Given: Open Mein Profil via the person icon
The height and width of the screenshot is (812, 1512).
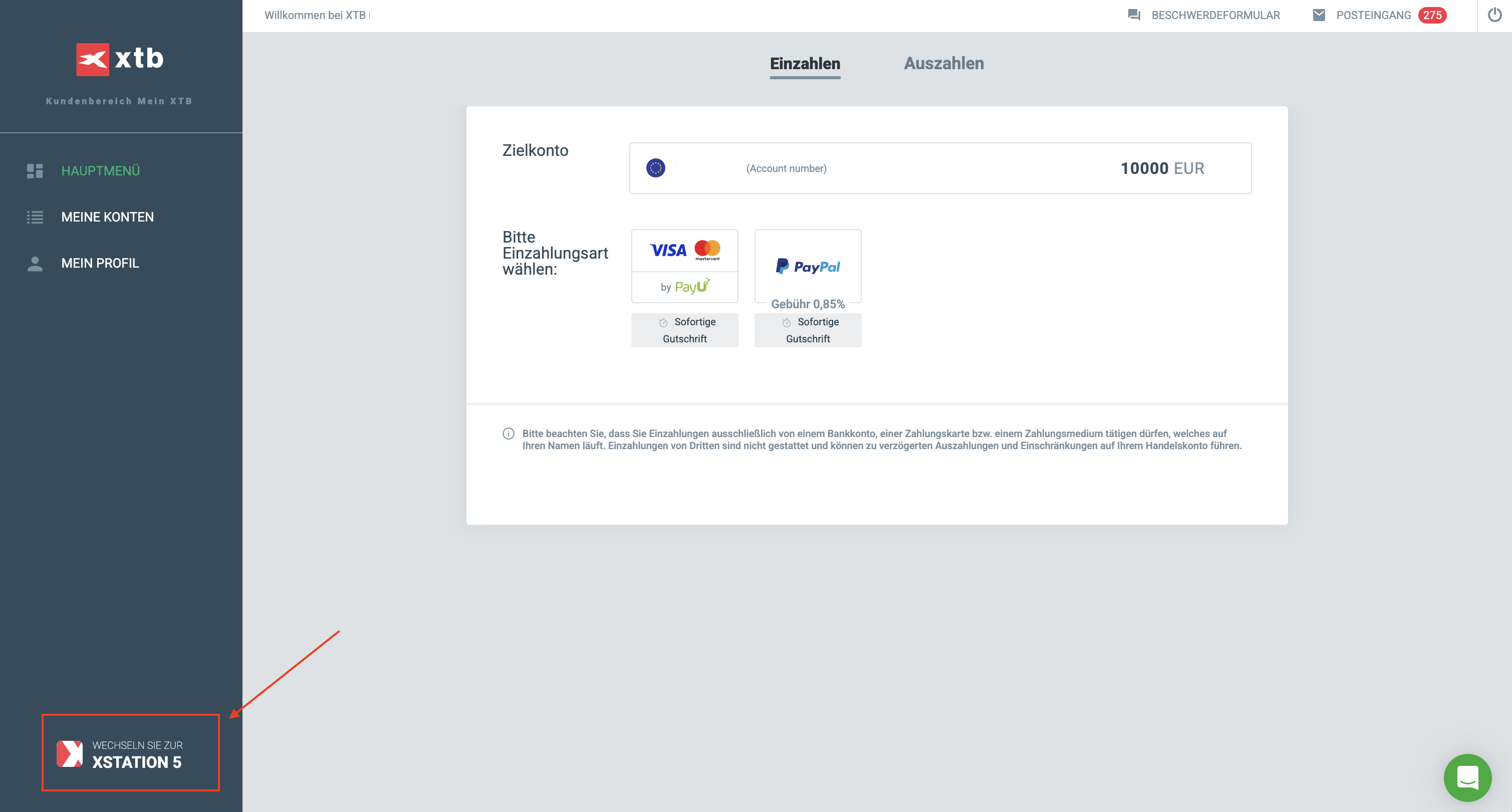Looking at the screenshot, I should coord(35,264).
